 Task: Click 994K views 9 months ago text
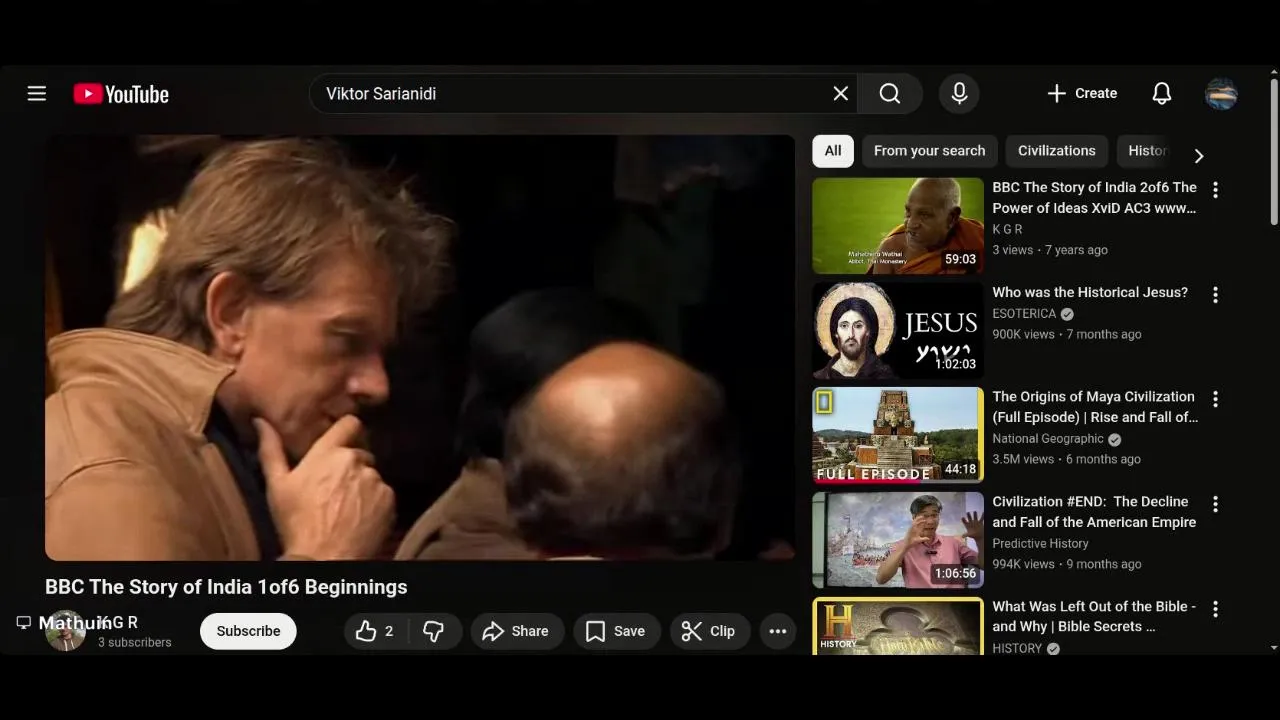tap(1066, 564)
